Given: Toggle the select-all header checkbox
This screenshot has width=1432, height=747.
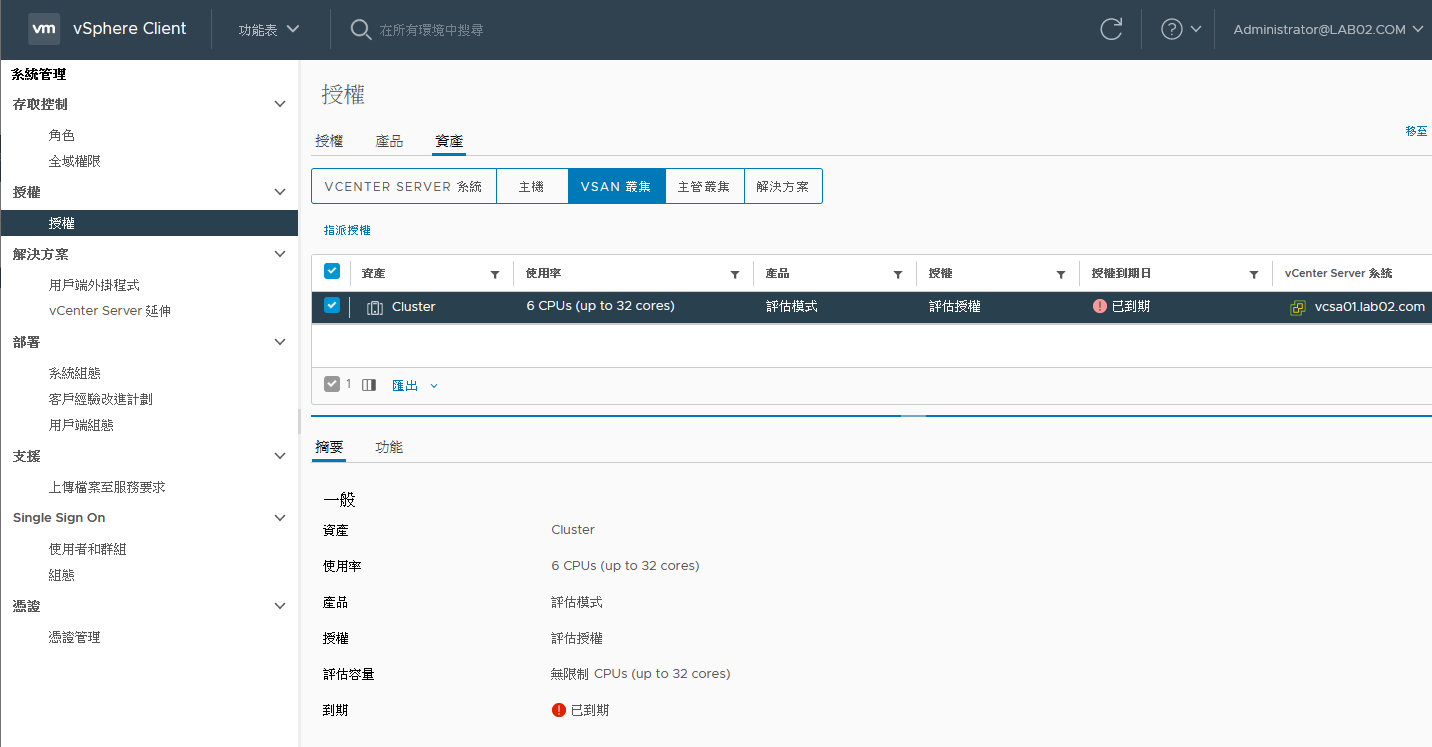Looking at the screenshot, I should 332,271.
